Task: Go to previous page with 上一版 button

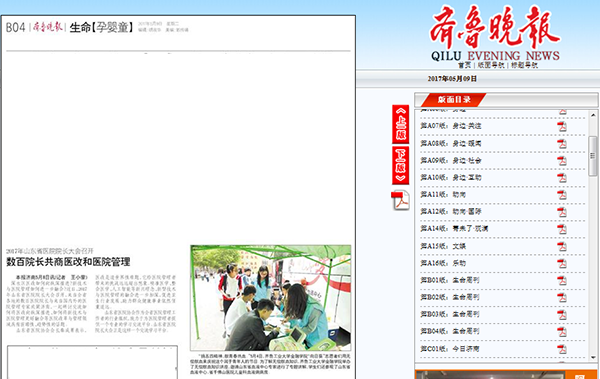Action: point(401,124)
